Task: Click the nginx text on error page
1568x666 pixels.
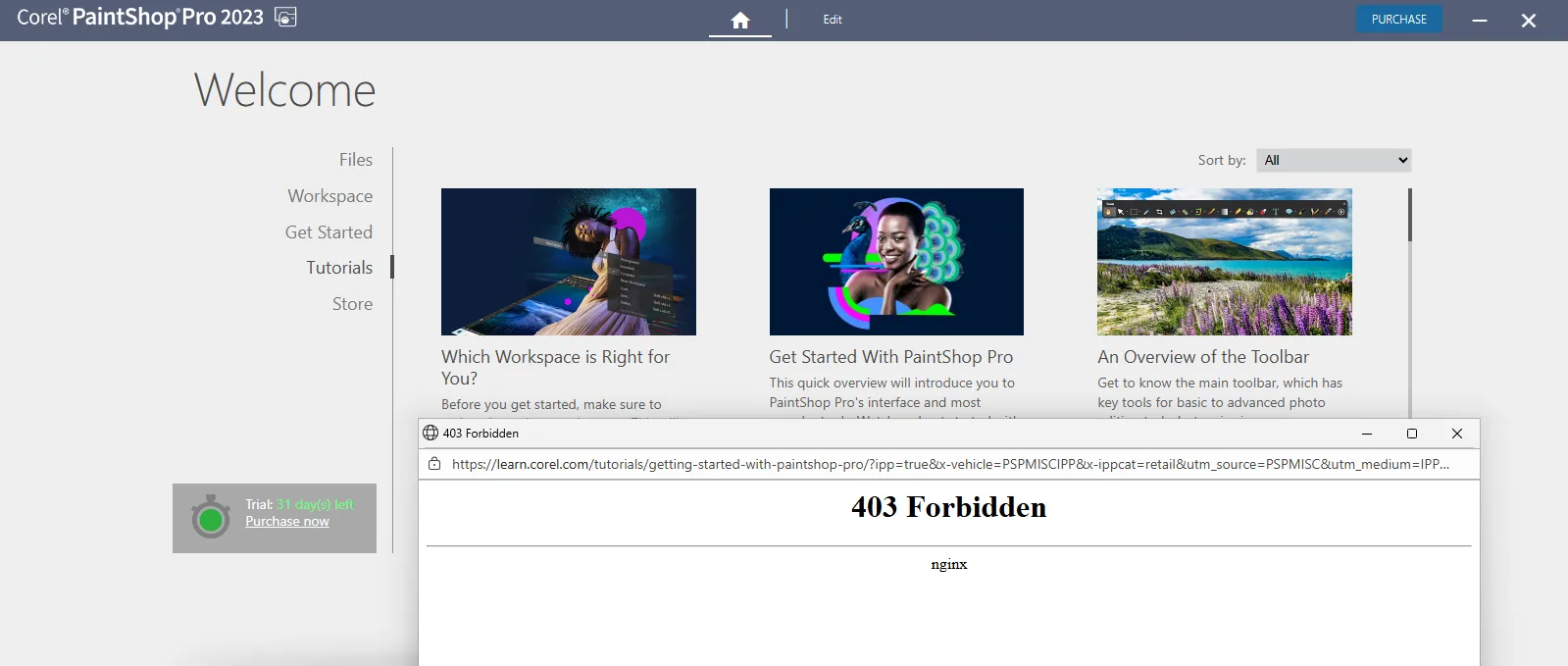Action: [x=949, y=564]
